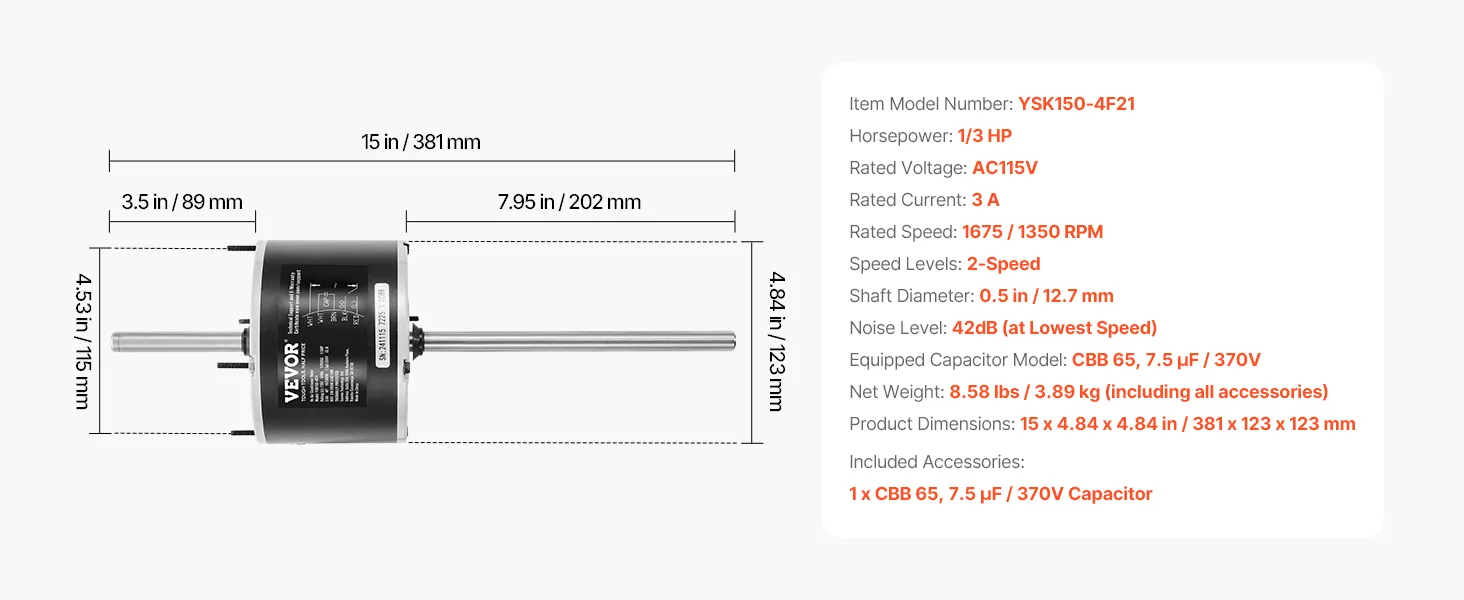This screenshot has height=600, width=1464.
Task: Select the AC115V rated voltage value
Action: 1004,168
